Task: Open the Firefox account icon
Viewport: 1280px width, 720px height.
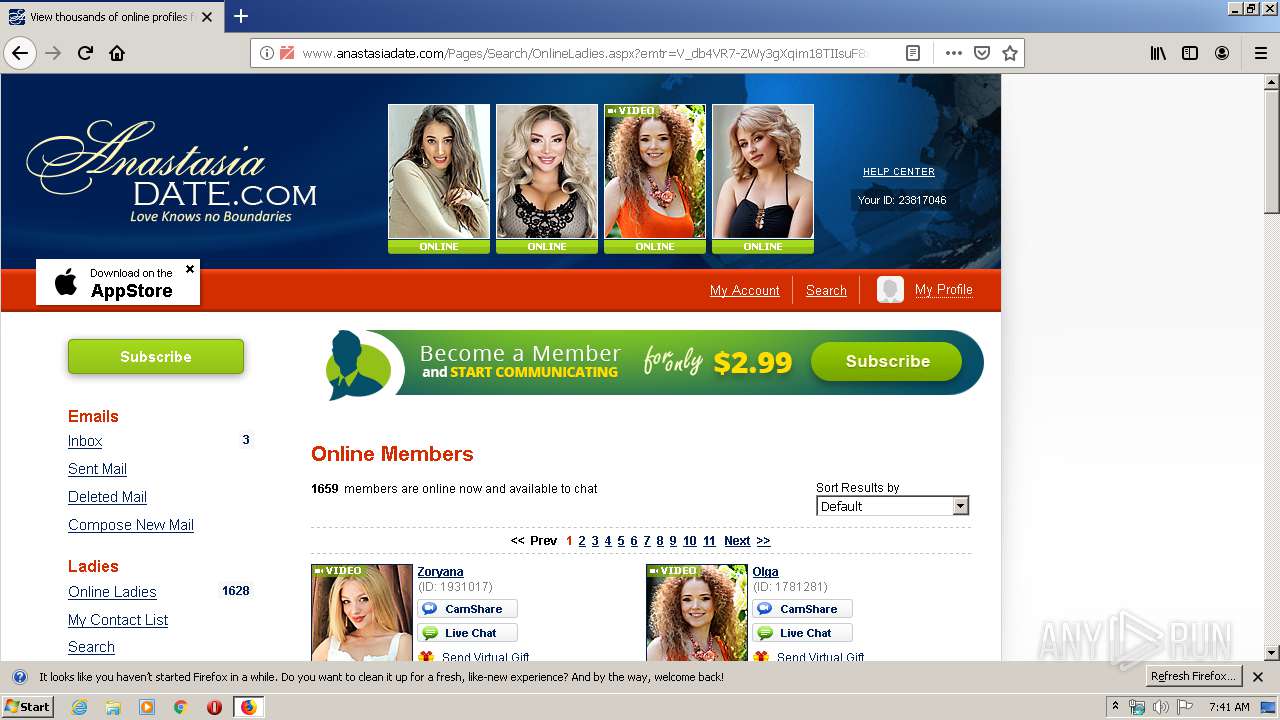Action: 1222,53
